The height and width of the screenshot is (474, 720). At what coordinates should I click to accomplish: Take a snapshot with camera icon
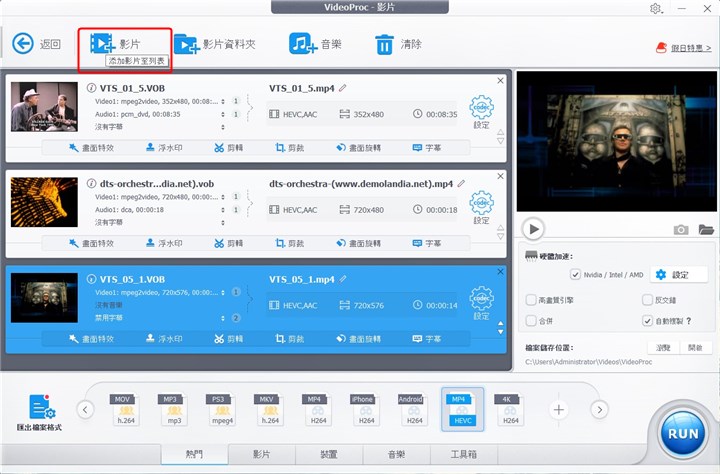coord(681,229)
